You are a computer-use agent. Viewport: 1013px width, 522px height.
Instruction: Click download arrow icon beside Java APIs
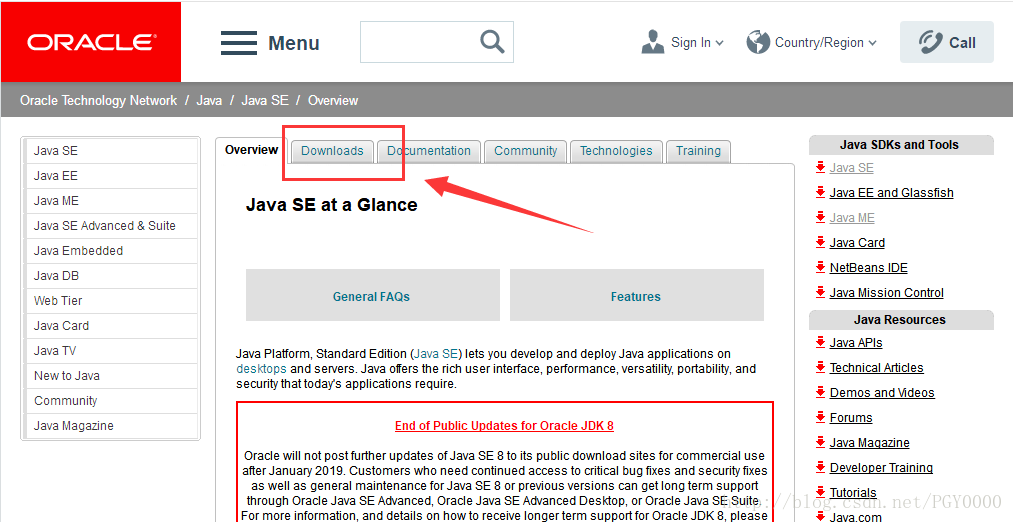820,342
